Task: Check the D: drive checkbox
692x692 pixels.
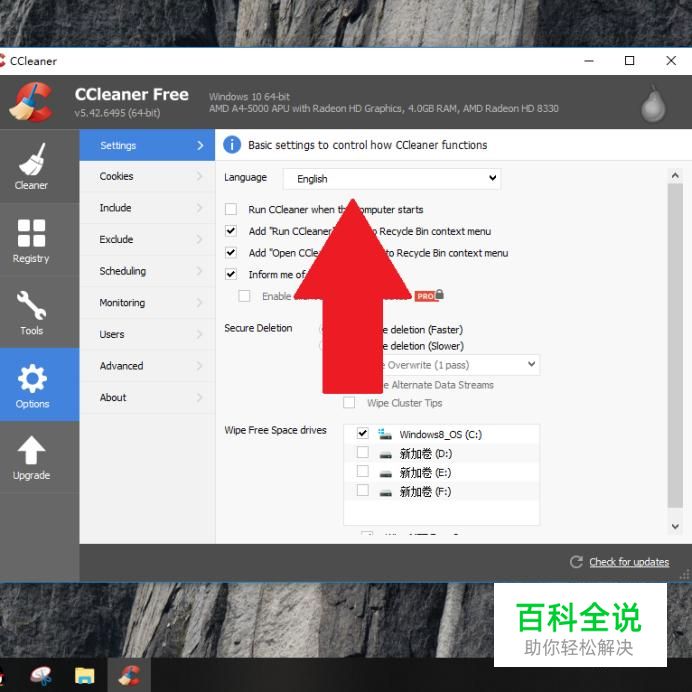Action: (x=362, y=452)
